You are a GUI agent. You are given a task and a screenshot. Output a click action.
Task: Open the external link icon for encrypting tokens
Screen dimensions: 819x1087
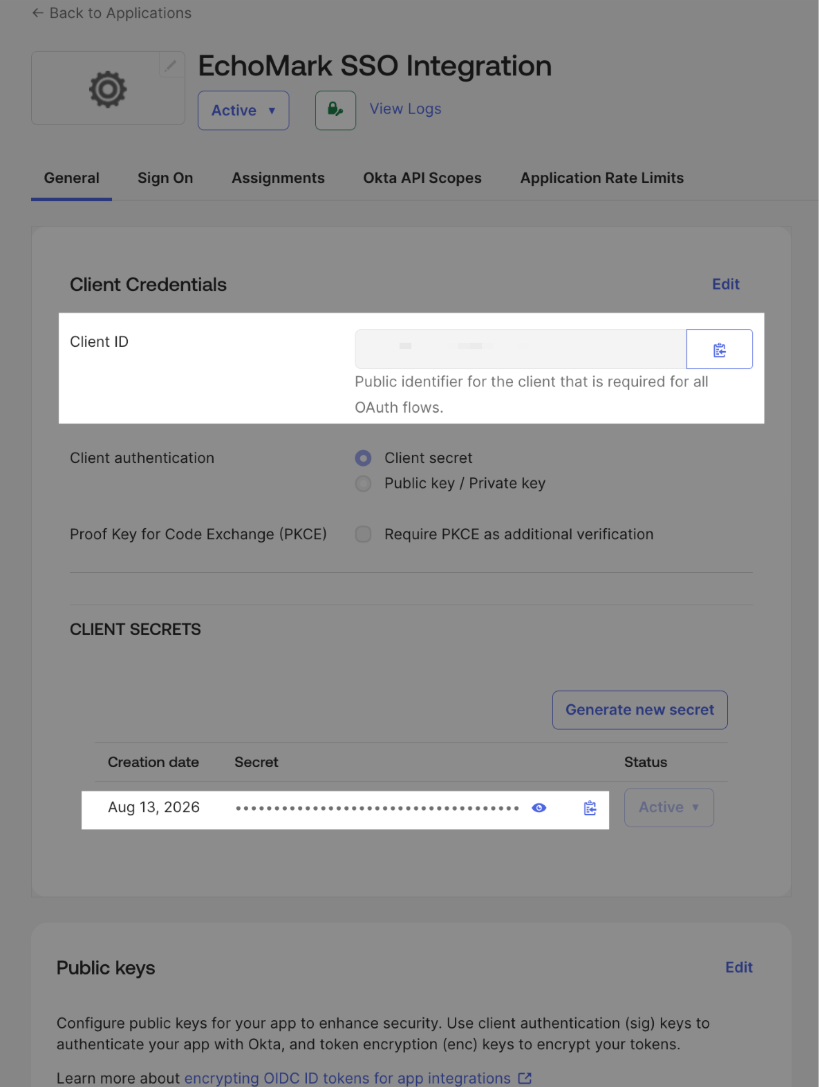(x=525, y=1078)
